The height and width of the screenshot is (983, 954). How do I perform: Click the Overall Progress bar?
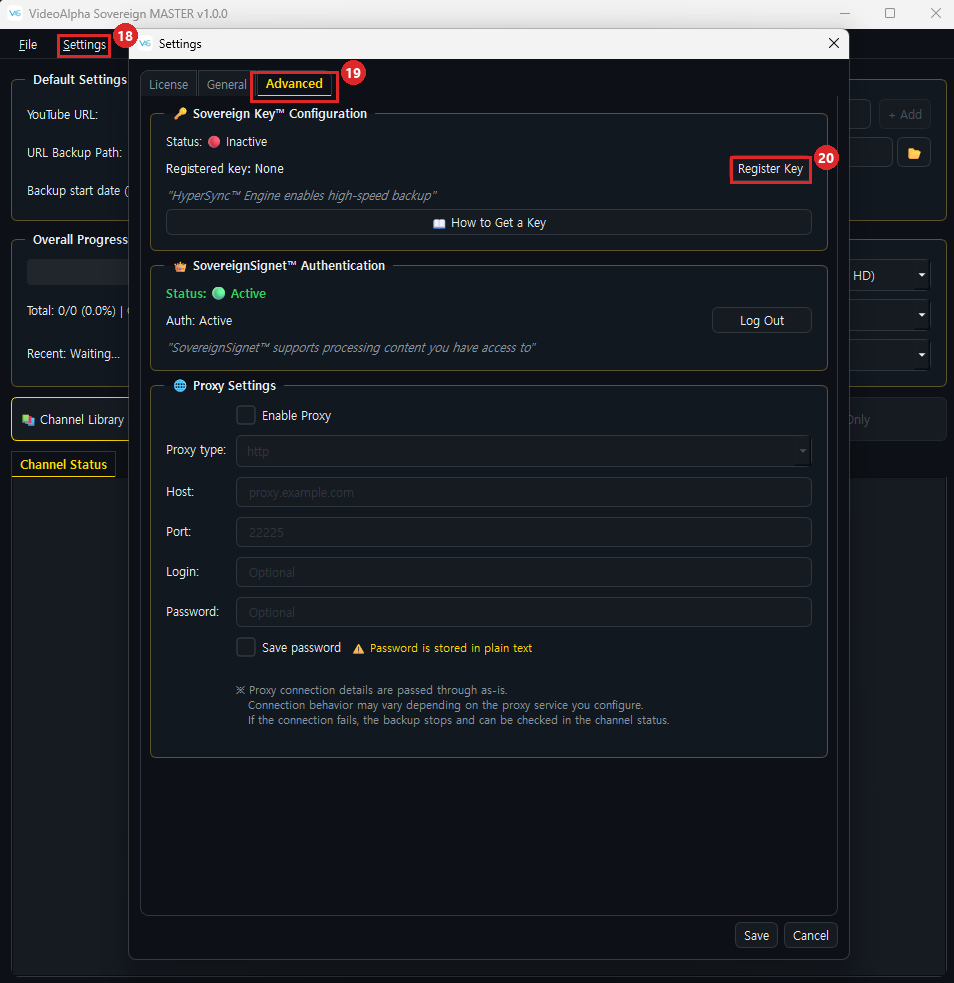pyautogui.click(x=78, y=273)
